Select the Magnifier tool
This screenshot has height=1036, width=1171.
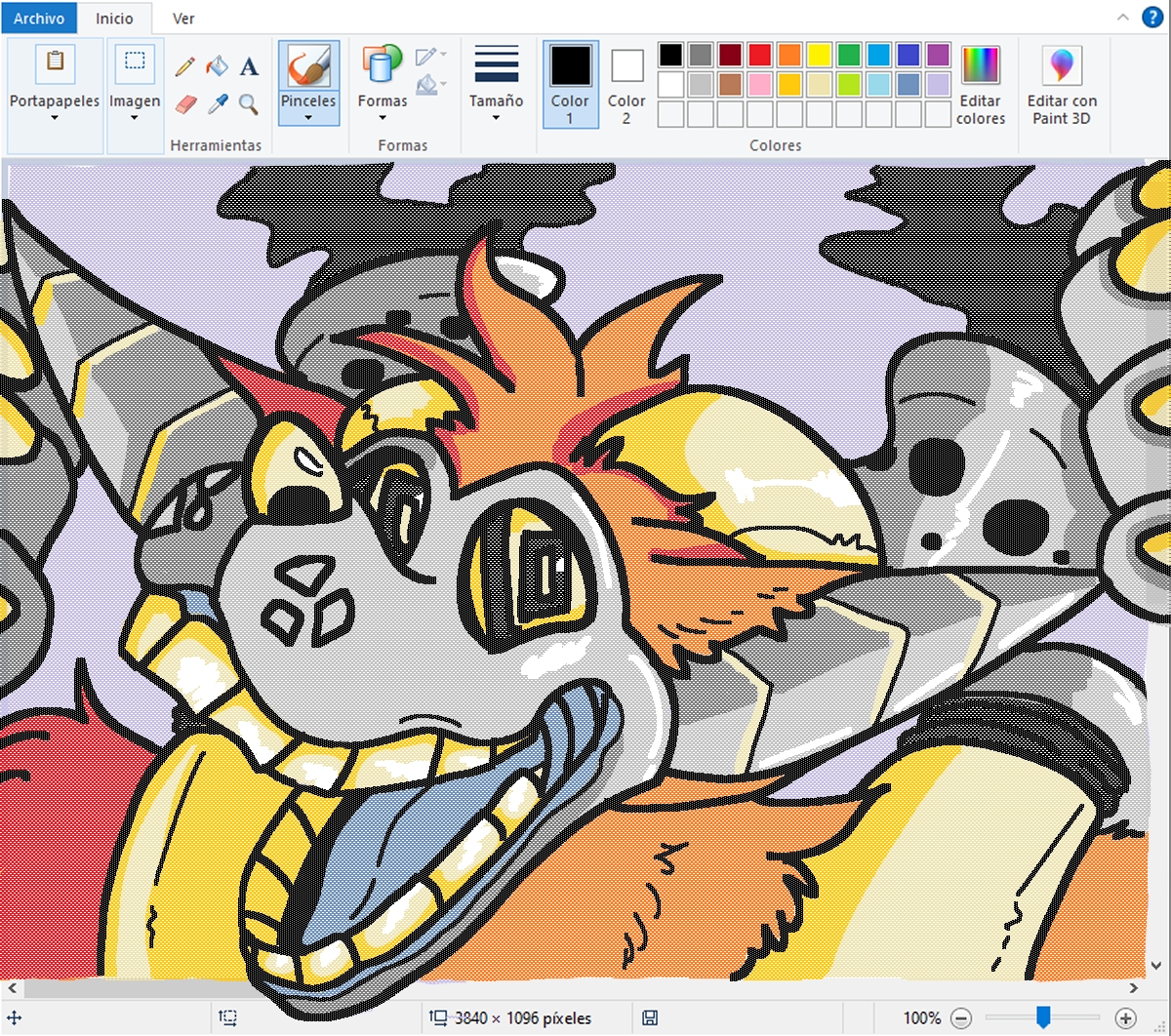coord(249,103)
